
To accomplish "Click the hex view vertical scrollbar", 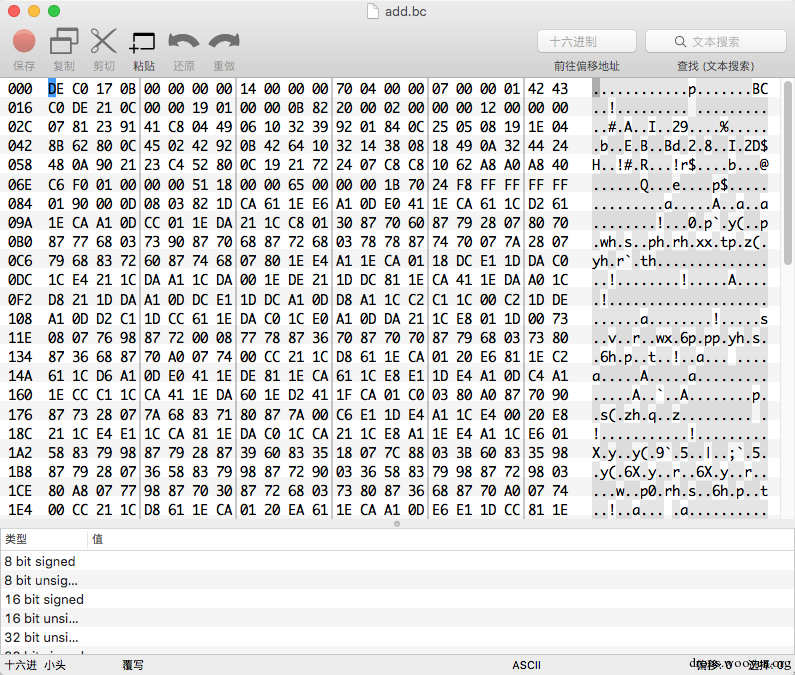I will 788,172.
